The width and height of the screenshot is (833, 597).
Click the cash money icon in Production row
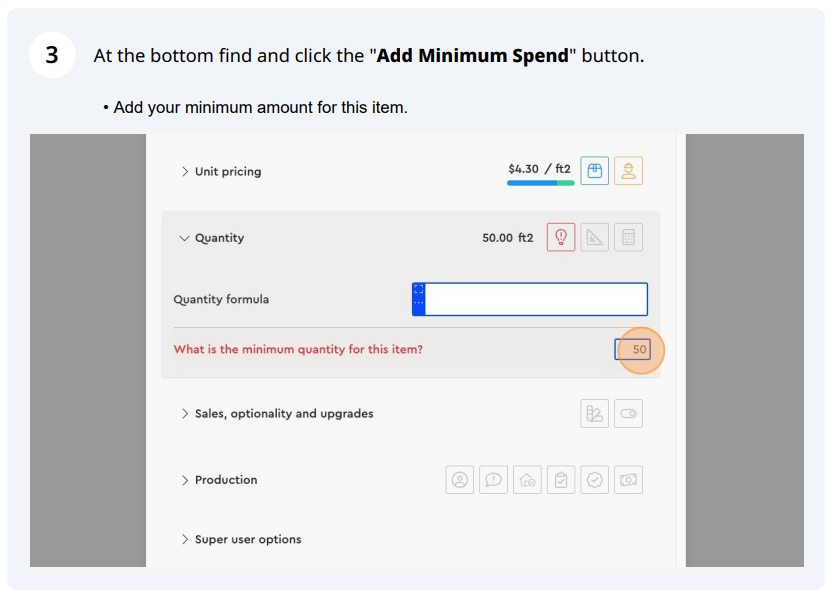point(628,480)
